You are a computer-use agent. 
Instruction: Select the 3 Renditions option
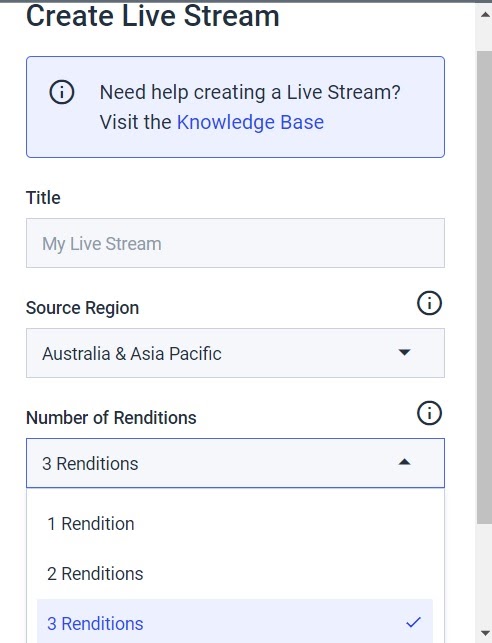coord(235,621)
